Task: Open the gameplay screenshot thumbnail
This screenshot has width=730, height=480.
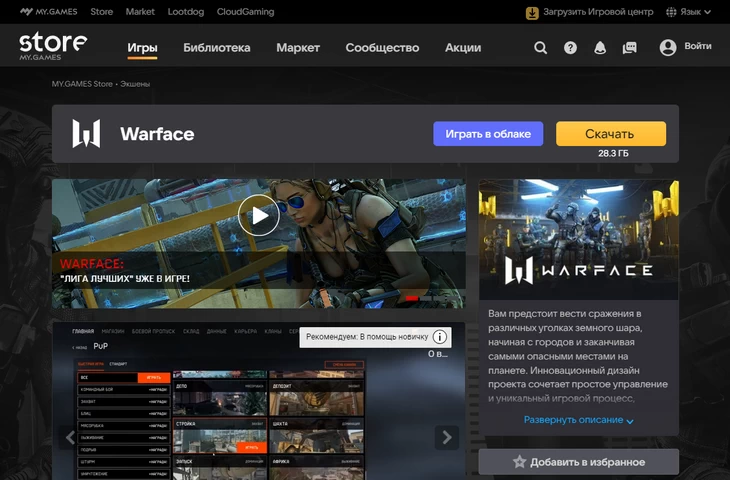Action: (258, 401)
